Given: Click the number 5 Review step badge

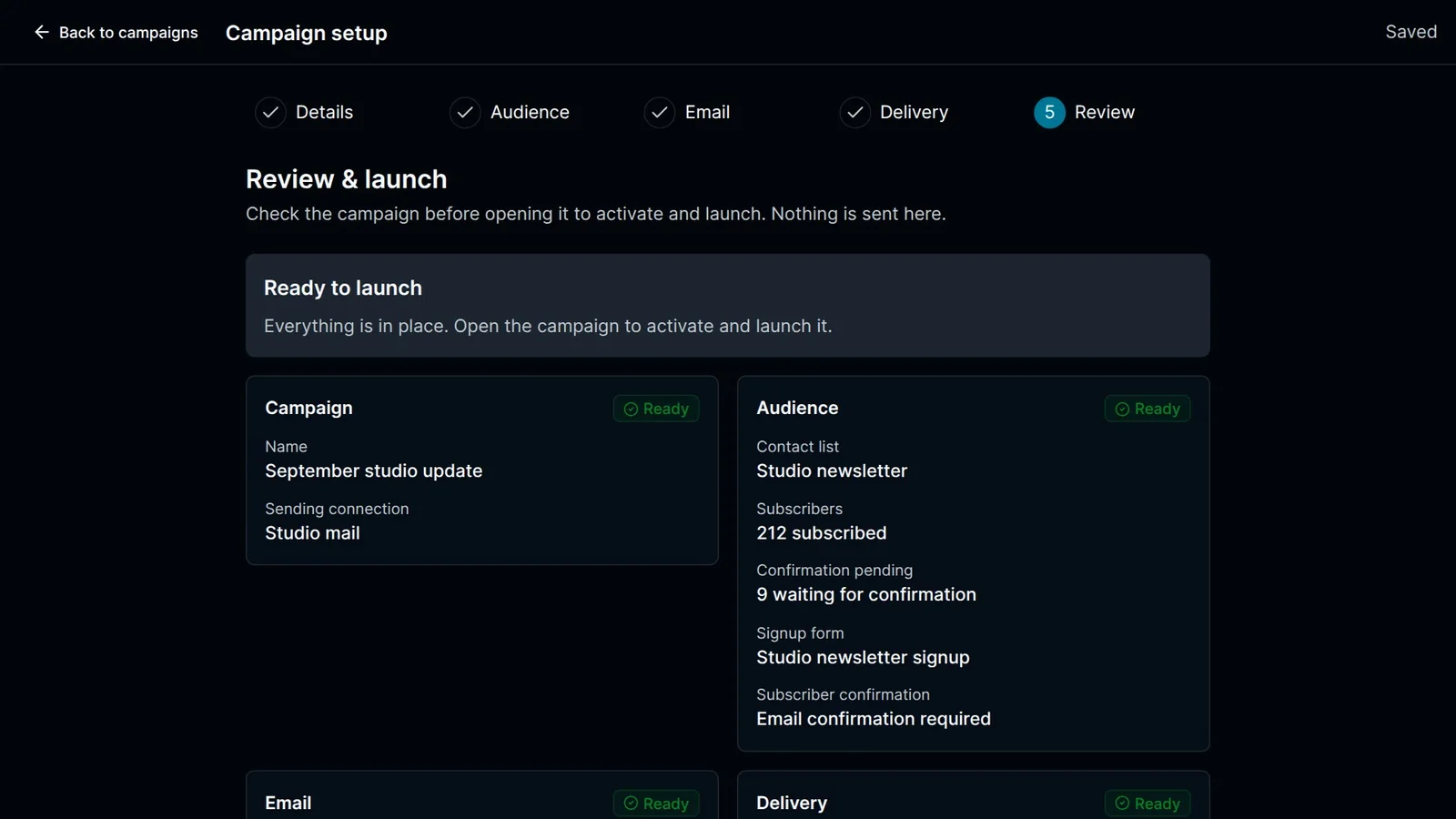Looking at the screenshot, I should pos(1049,113).
